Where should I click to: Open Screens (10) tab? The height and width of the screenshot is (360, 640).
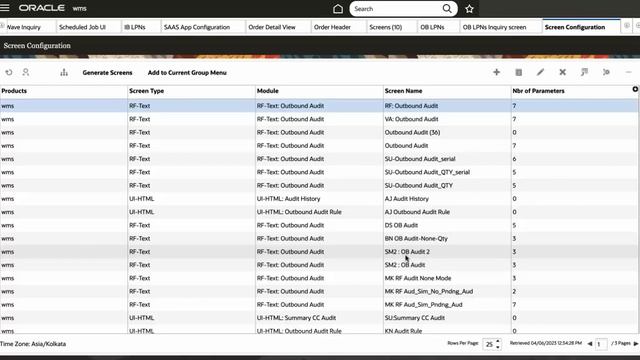coord(386,27)
